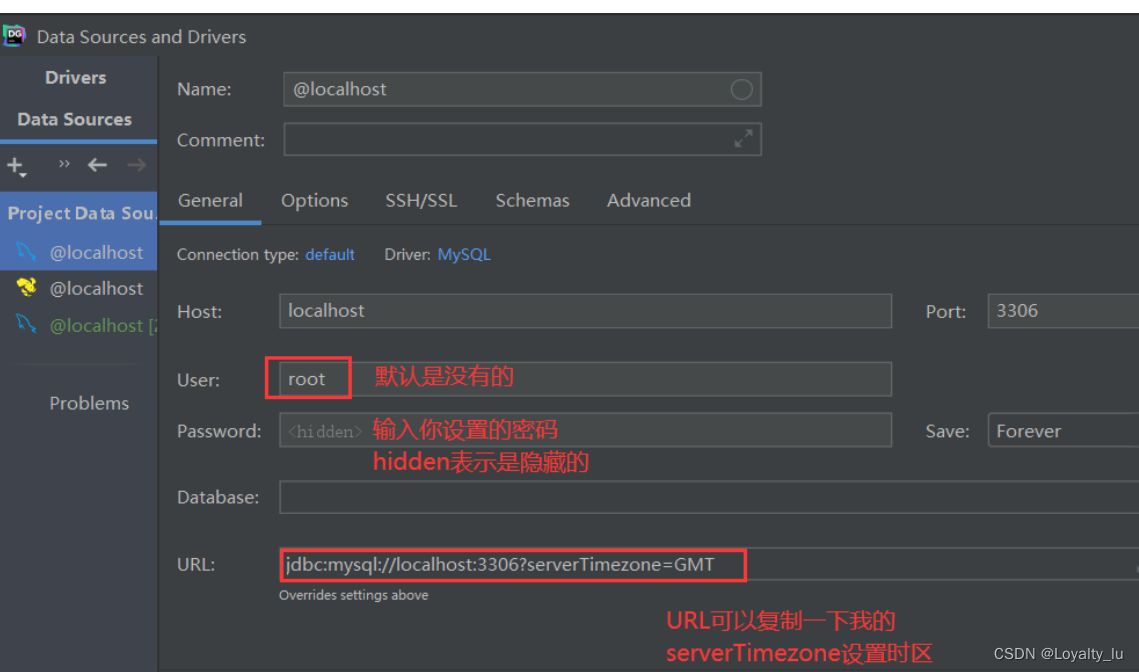1139x672 pixels.
Task: Open the Problems section in the sidebar
Action: coord(89,403)
